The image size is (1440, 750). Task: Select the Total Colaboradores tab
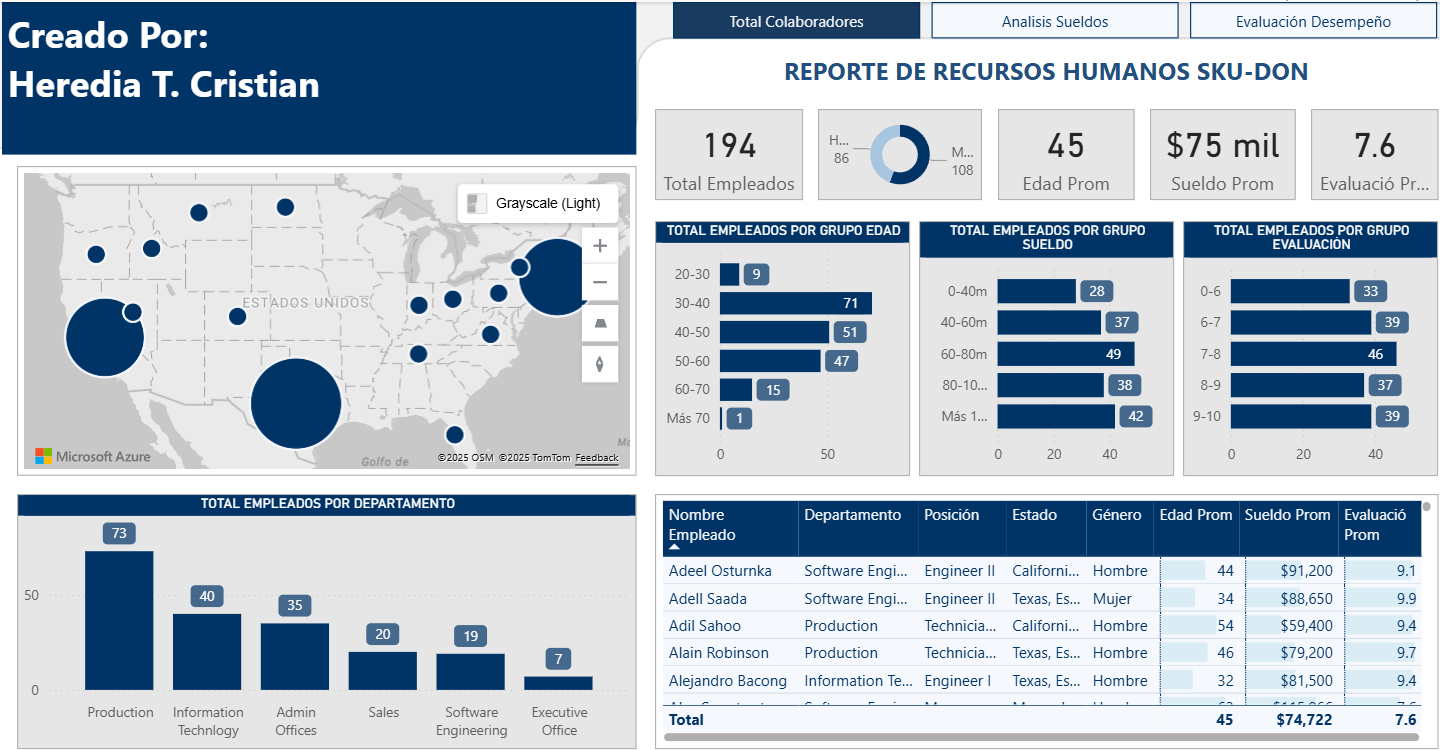(796, 21)
